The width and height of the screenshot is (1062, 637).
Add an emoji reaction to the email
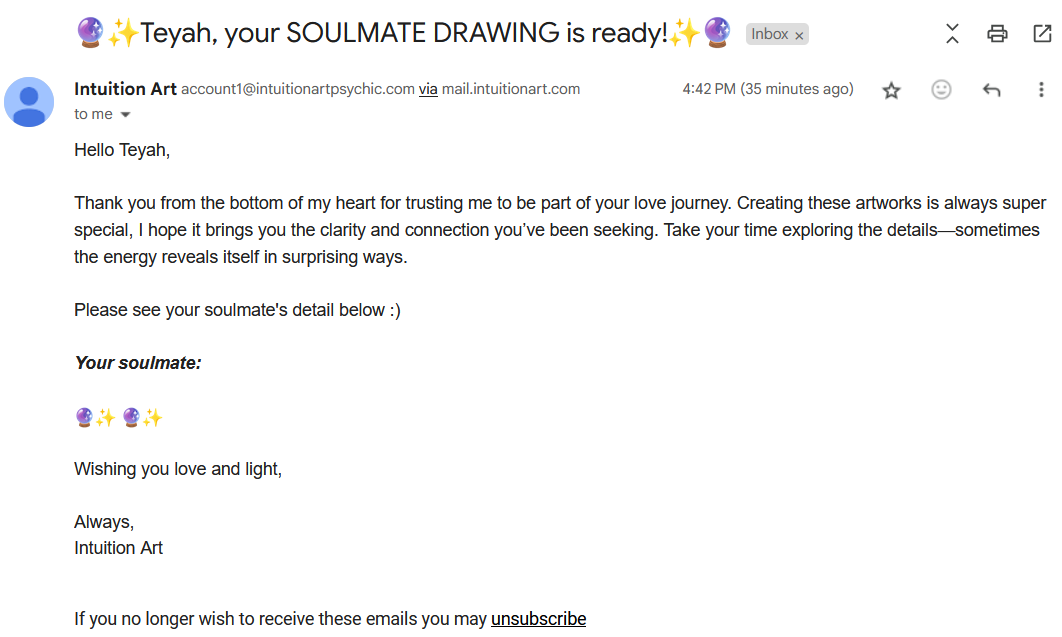(941, 89)
